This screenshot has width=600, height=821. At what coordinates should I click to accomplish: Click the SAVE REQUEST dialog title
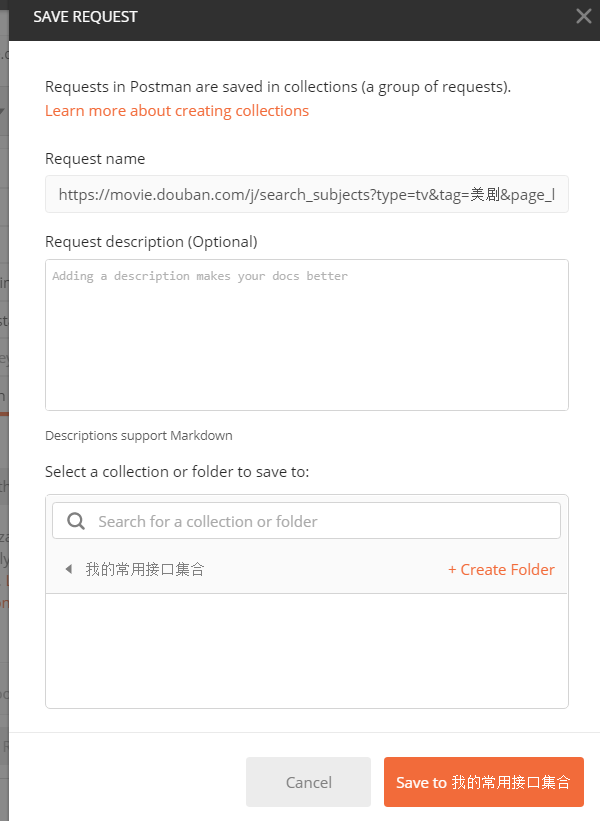point(85,17)
